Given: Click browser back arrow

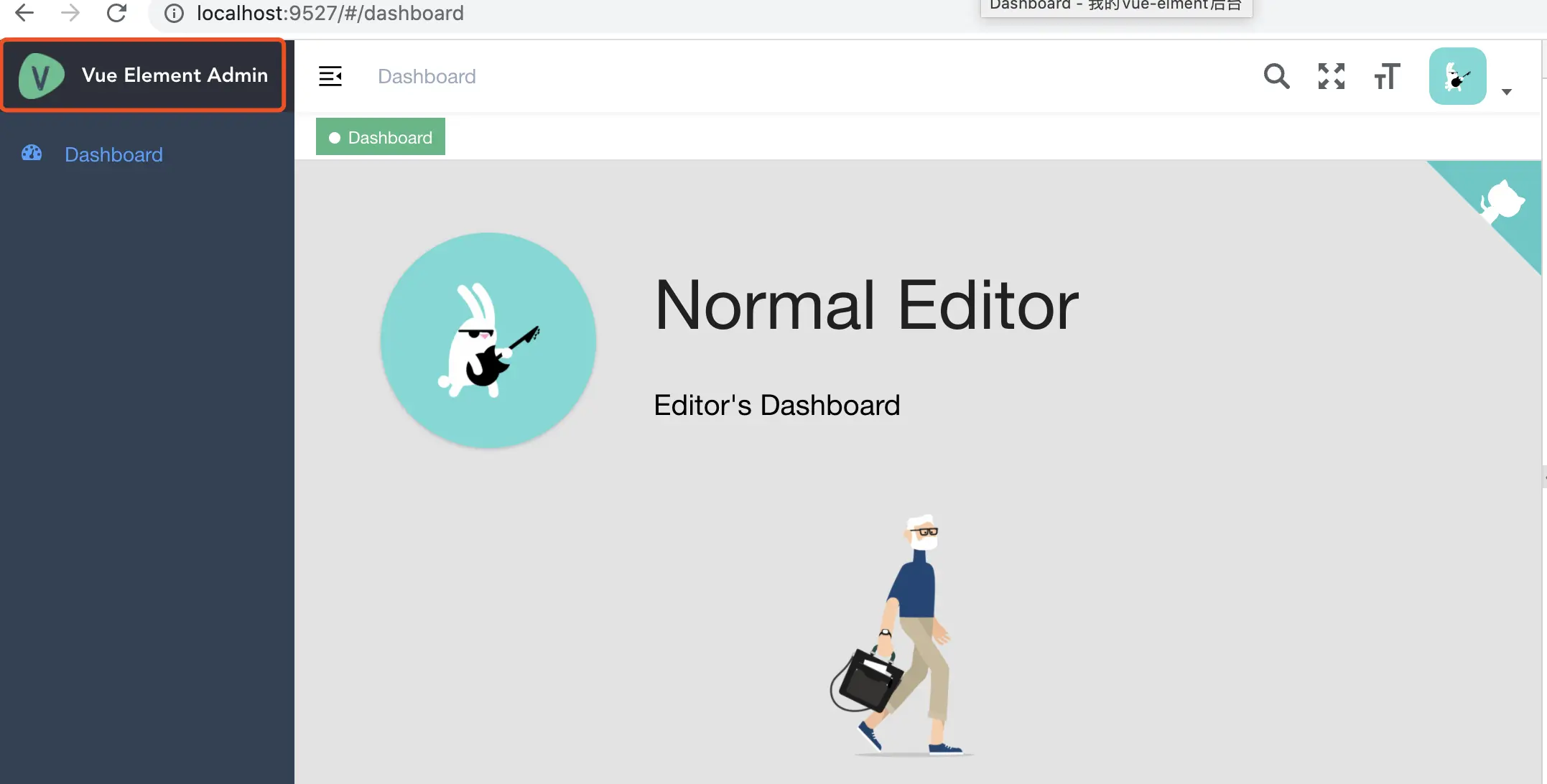Looking at the screenshot, I should [x=24, y=13].
